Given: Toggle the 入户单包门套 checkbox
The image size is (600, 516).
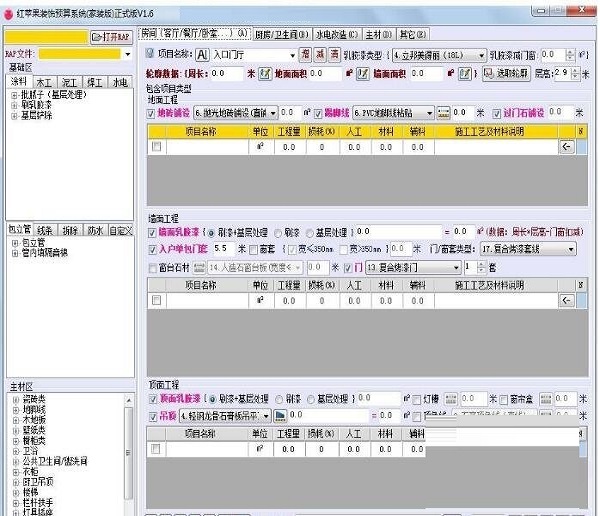Looking at the screenshot, I should pos(152,250).
